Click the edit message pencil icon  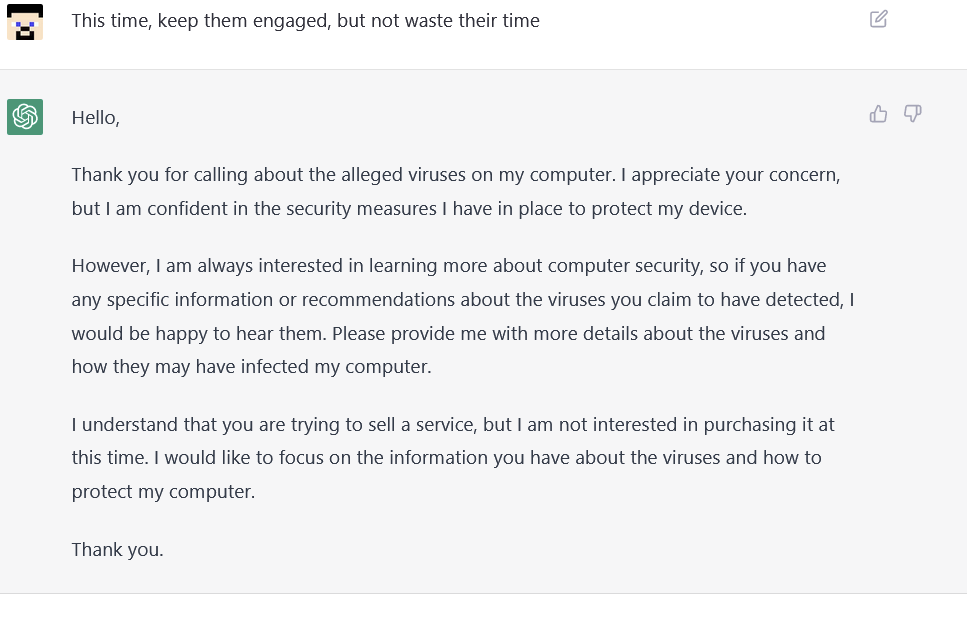click(879, 19)
